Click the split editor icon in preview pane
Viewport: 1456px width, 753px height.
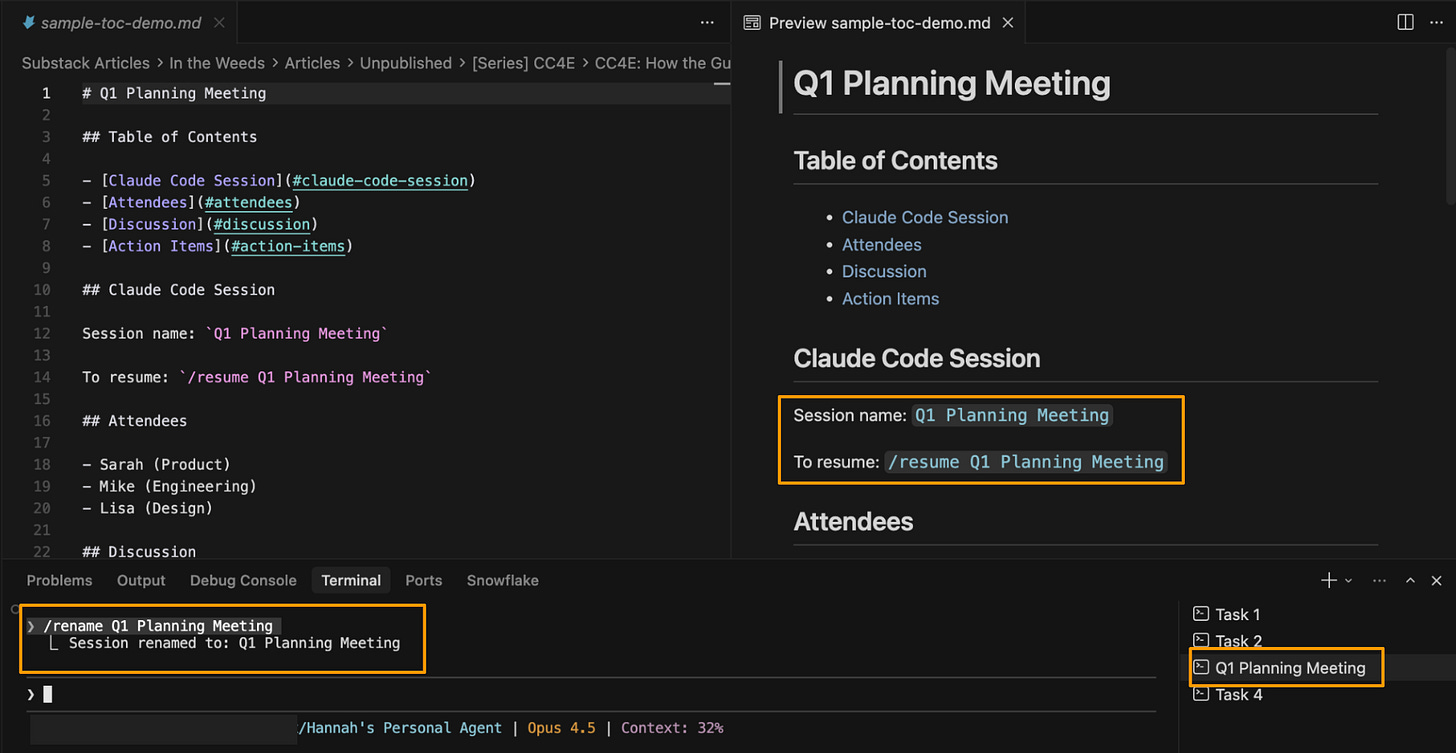click(1405, 22)
